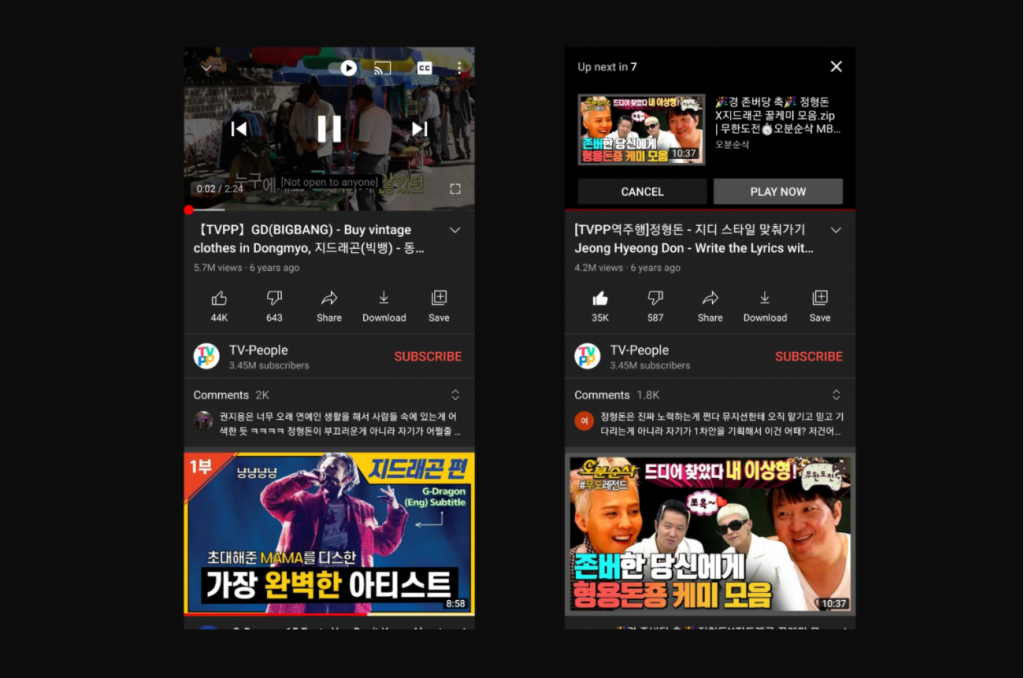Unlike the Jeong Hyeong Don video showing 35K
Image resolution: width=1024 pixels, height=678 pixels.
click(600, 306)
